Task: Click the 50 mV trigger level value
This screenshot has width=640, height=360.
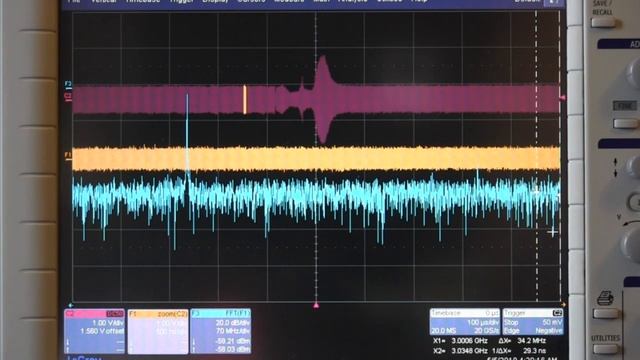Action: point(553,323)
